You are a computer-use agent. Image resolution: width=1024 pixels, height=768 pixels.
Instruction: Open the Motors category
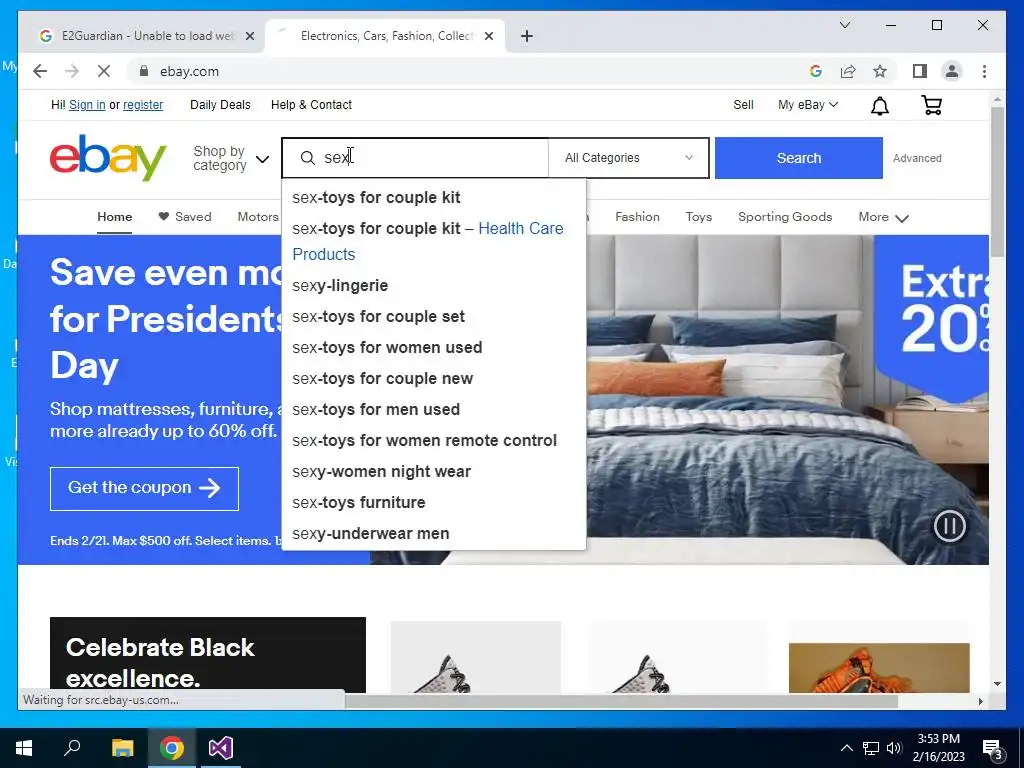(258, 217)
